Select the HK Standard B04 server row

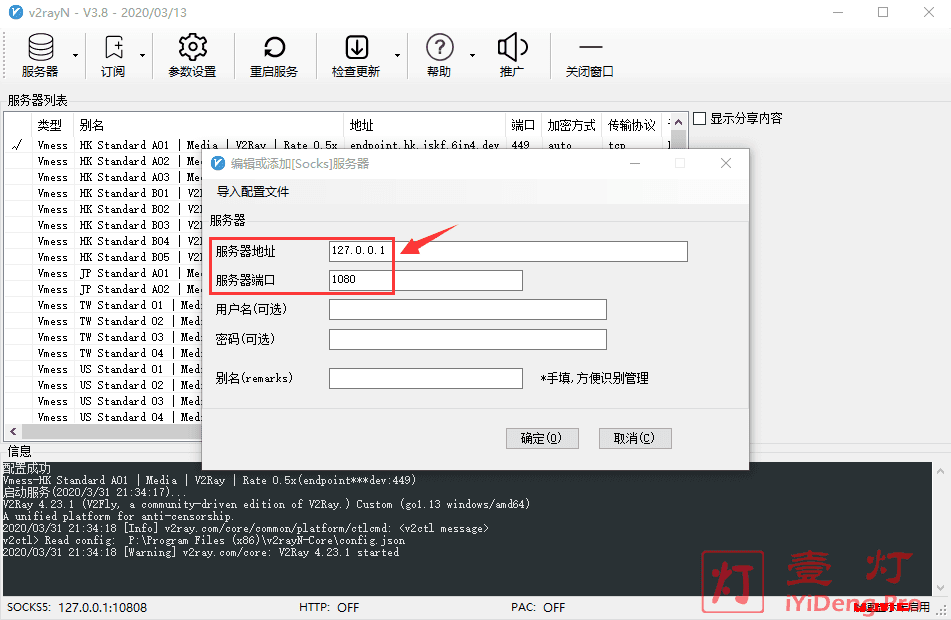103,241
